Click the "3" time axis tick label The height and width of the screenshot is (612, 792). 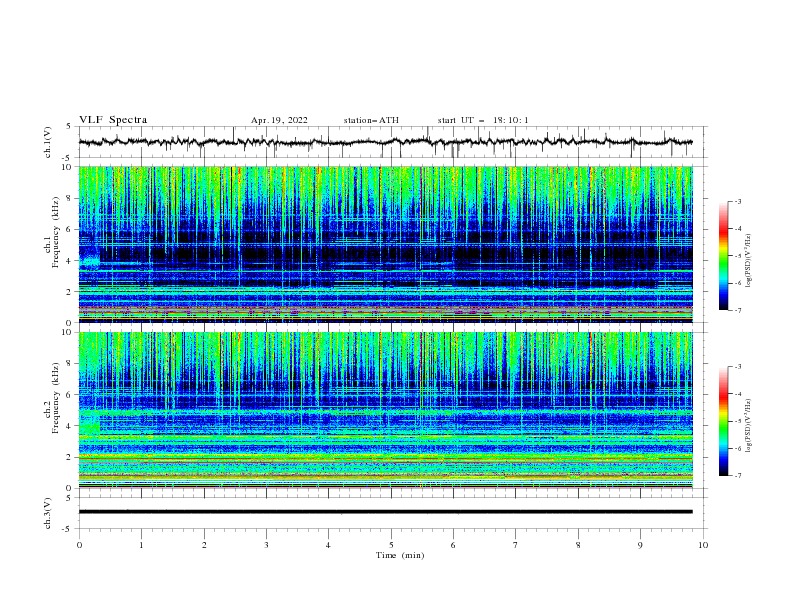(266, 545)
